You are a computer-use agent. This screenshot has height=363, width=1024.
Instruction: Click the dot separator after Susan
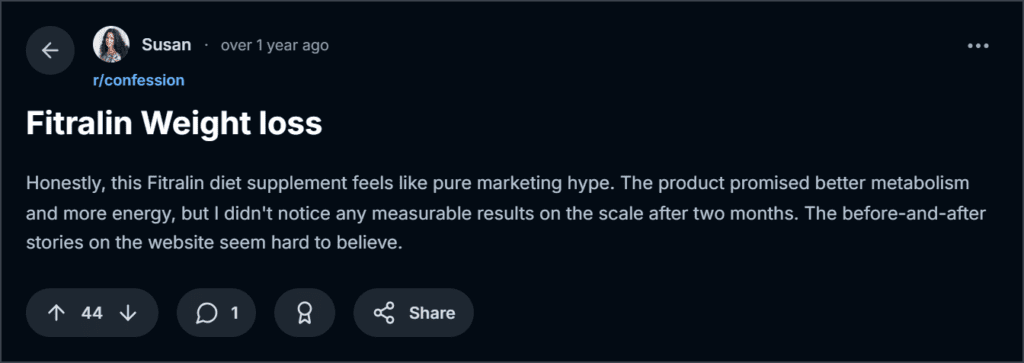(x=206, y=45)
